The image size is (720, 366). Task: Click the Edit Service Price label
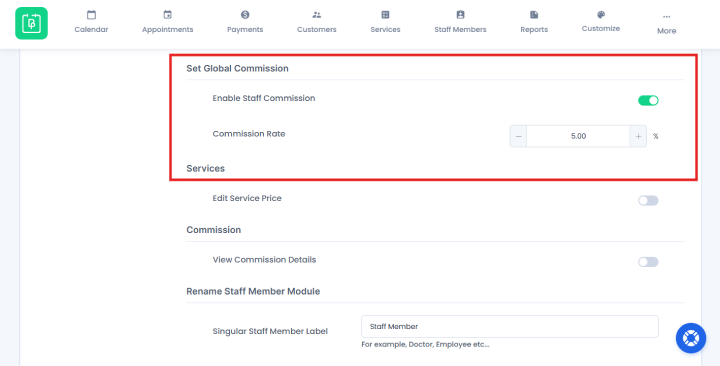pos(247,198)
